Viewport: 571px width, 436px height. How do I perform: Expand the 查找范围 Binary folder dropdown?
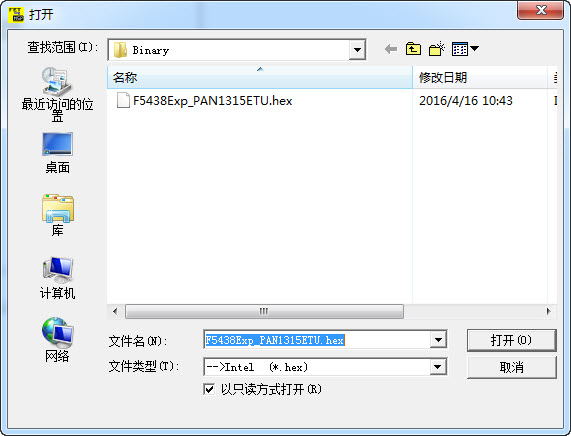click(357, 50)
